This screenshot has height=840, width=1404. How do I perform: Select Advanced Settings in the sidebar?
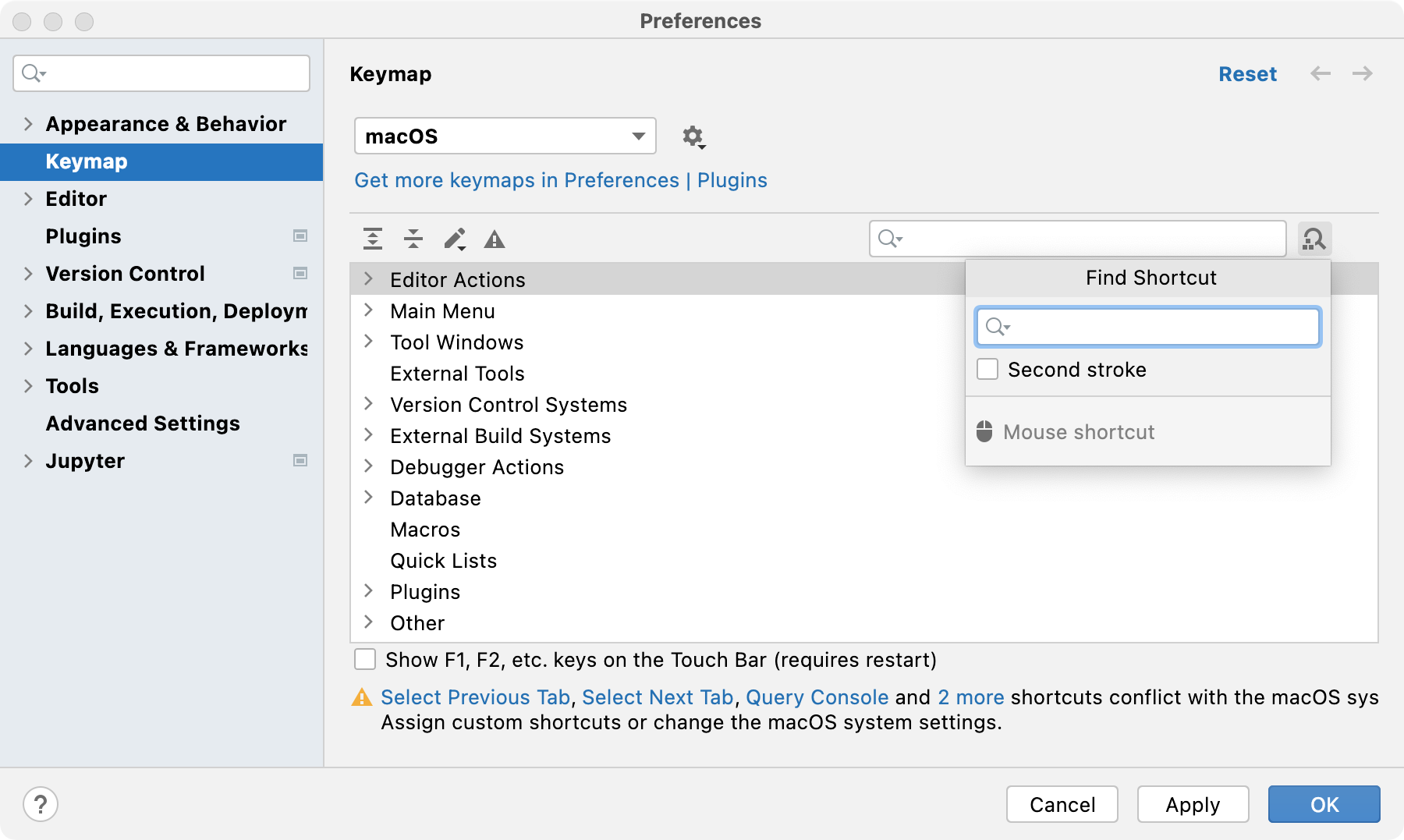pyautogui.click(x=143, y=424)
